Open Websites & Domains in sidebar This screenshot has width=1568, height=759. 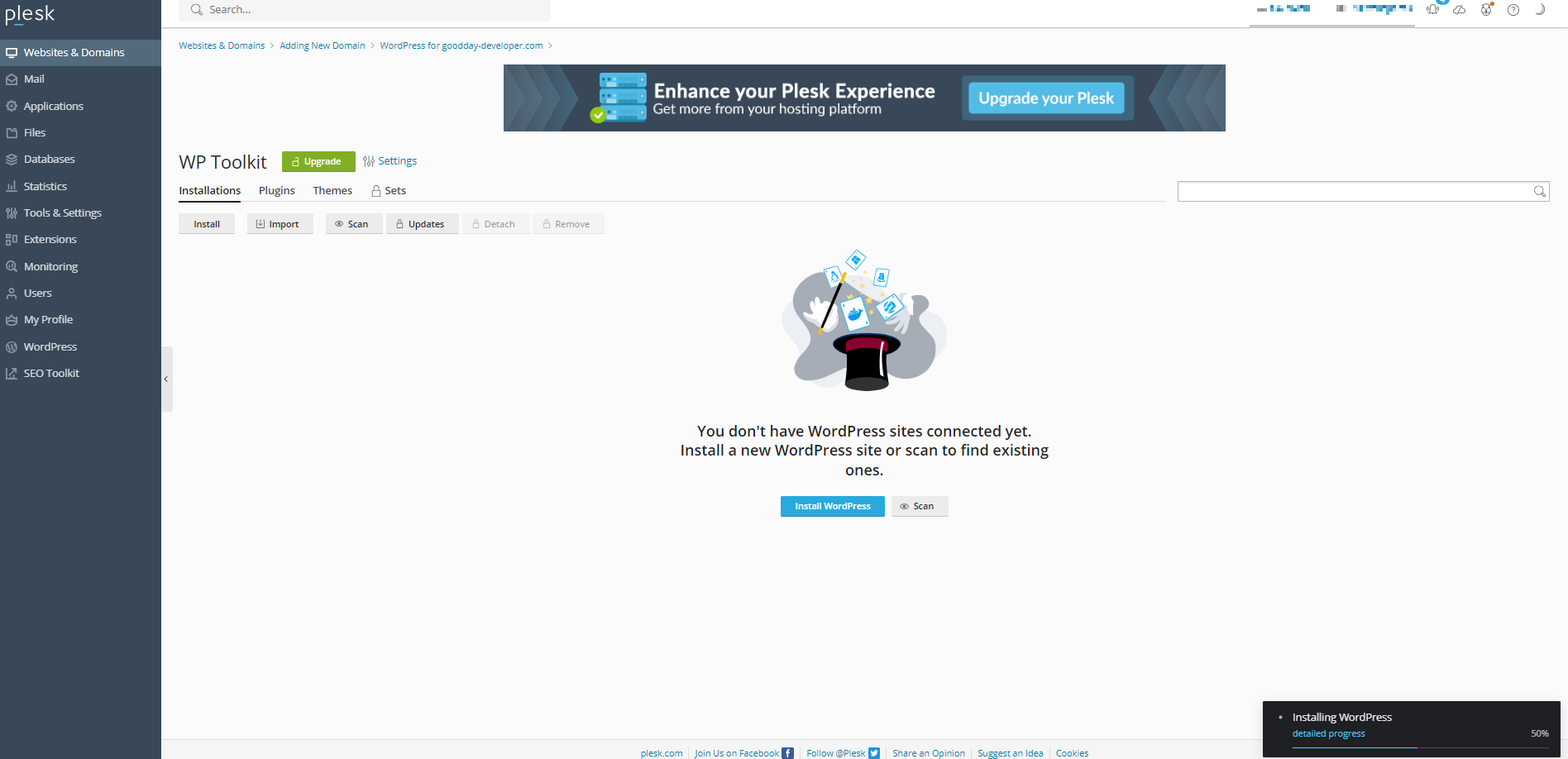tap(80, 52)
